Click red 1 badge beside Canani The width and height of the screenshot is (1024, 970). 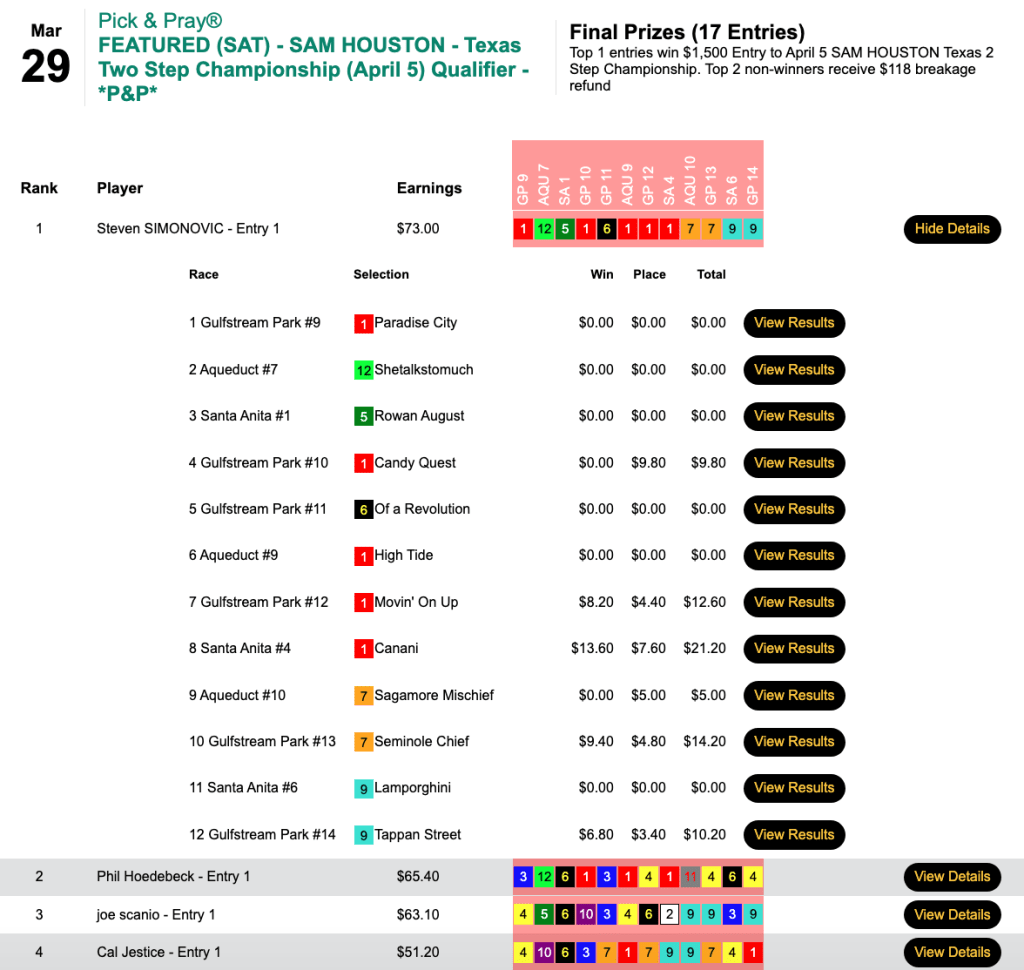363,648
